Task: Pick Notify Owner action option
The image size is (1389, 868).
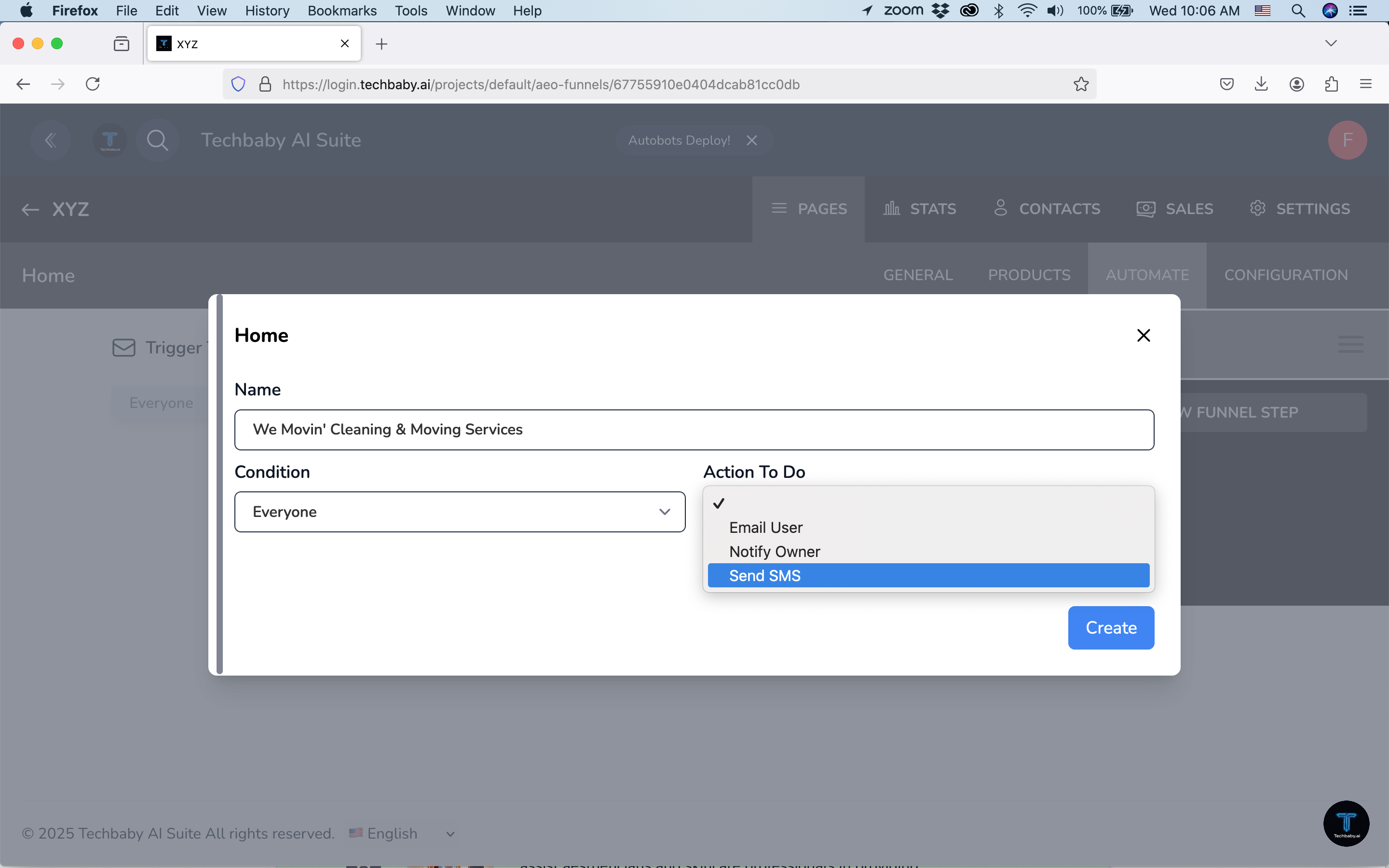Action: [774, 551]
